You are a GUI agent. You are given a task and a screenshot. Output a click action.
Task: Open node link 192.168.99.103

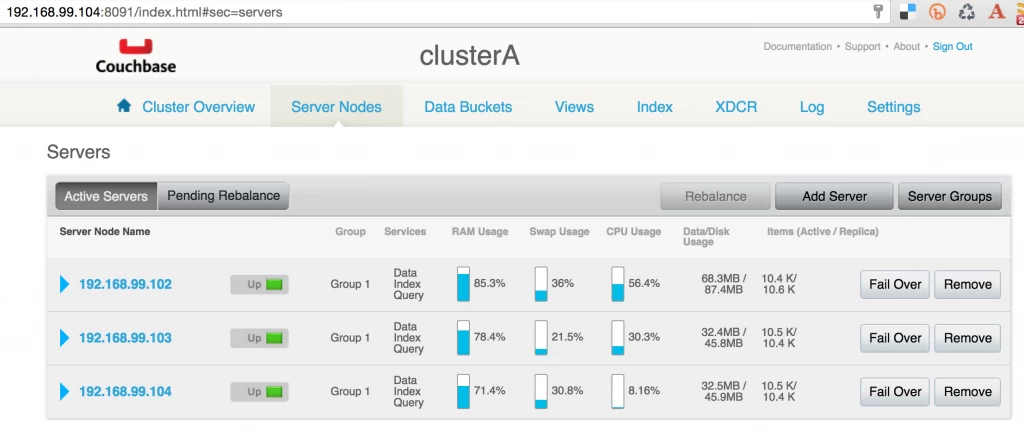[x=125, y=338]
